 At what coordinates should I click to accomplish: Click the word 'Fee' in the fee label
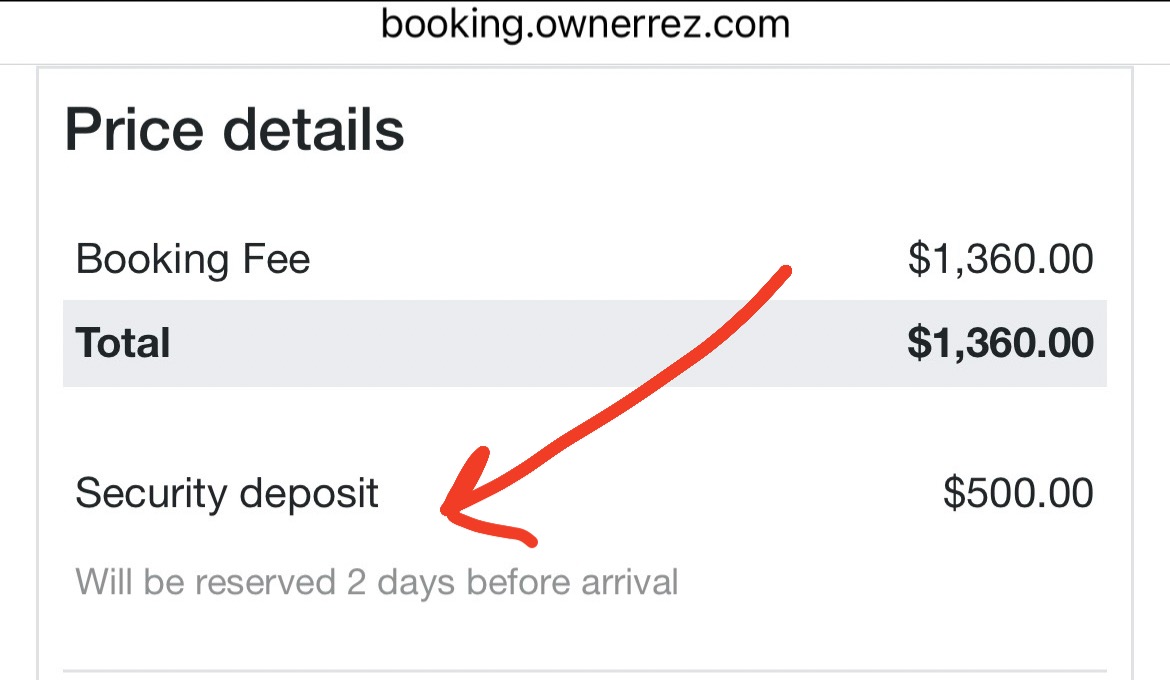coord(277,260)
